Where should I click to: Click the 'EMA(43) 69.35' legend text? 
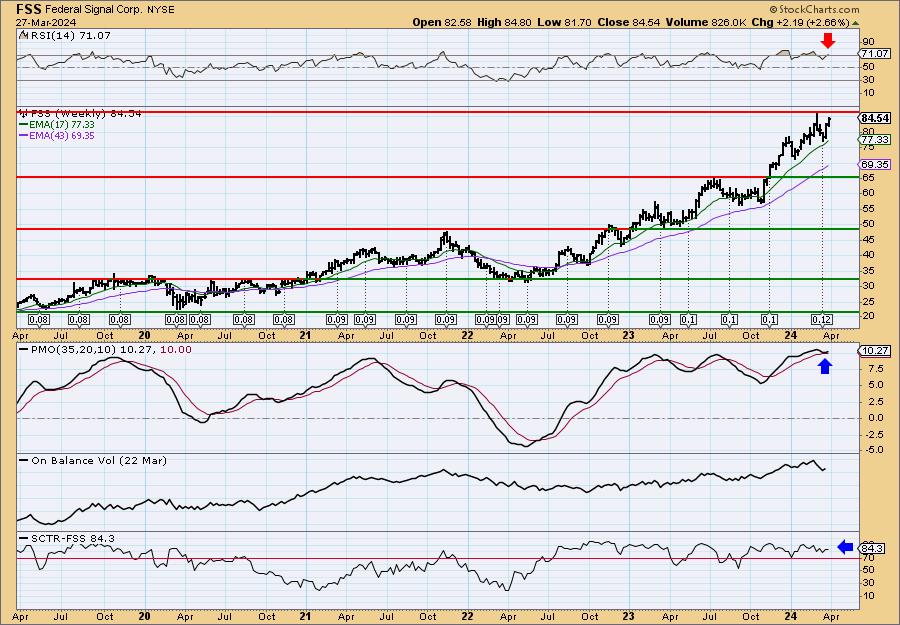click(x=61, y=136)
